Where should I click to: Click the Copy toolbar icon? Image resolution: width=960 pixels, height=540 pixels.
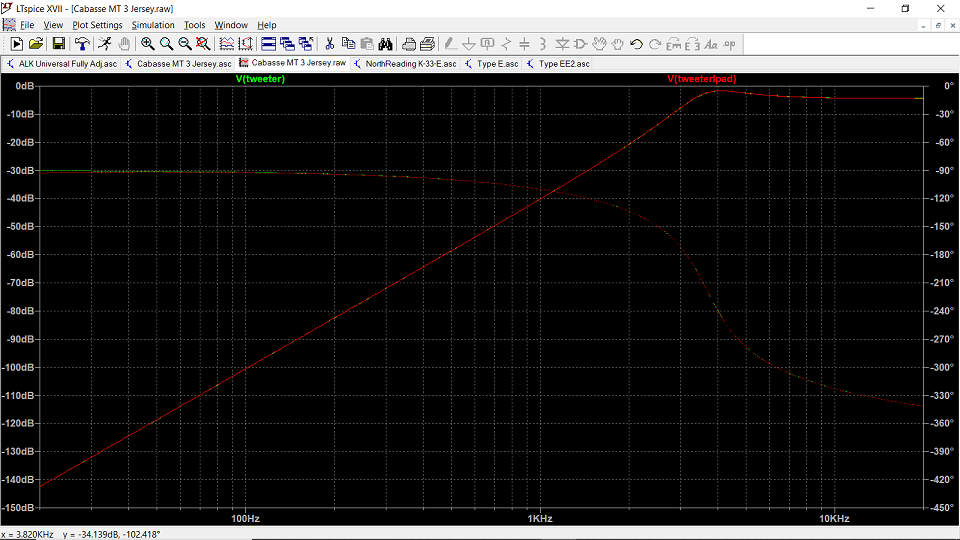pos(348,44)
